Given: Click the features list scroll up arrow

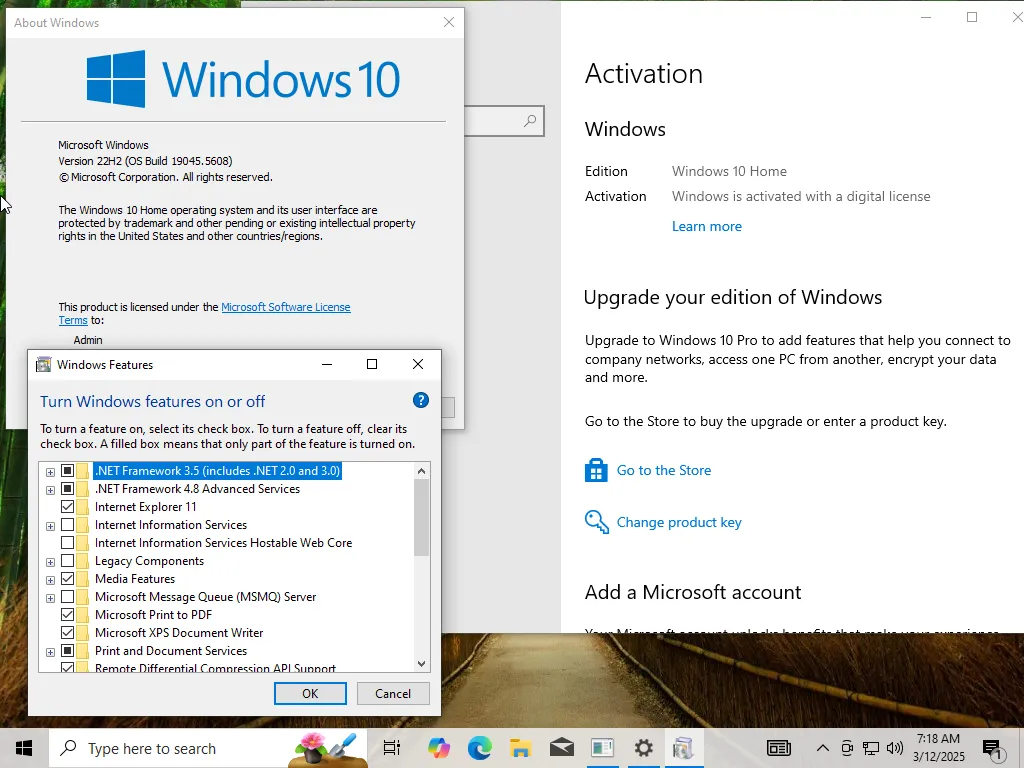Looking at the screenshot, I should 421,471.
